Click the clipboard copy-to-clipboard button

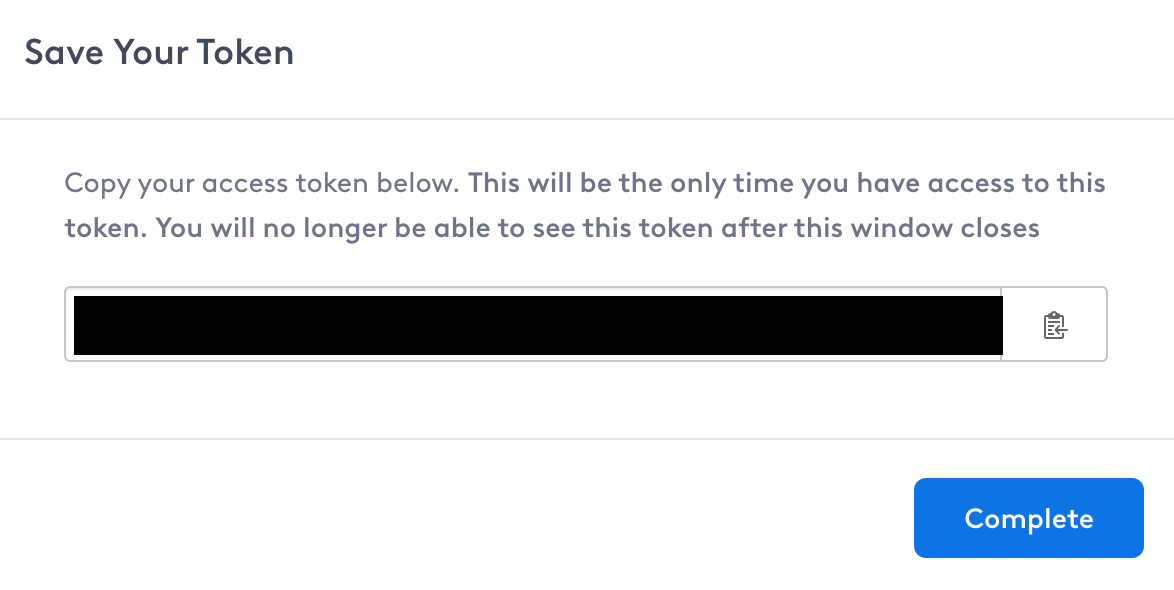pos(1054,325)
